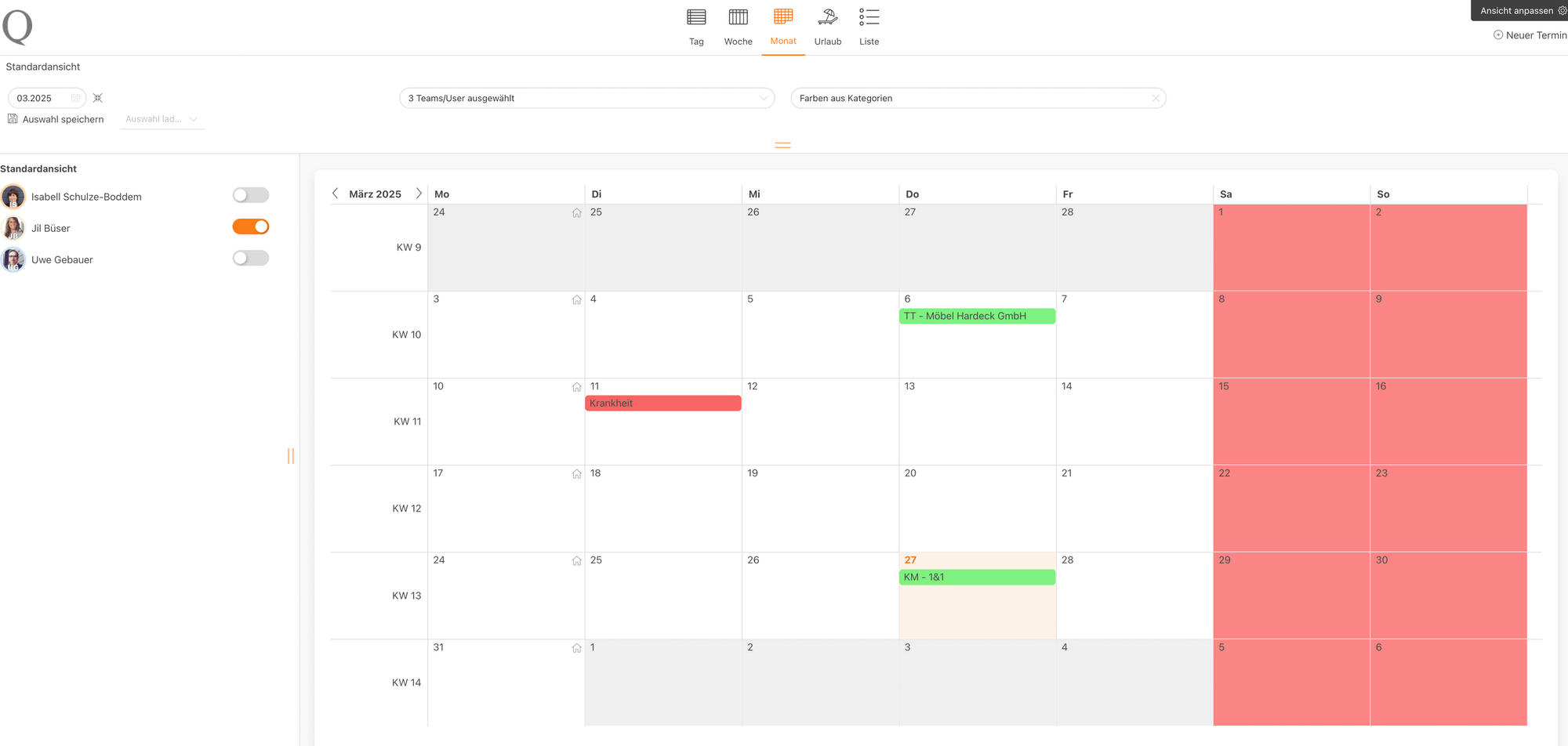
Task: Click the Ansicht anpassen gear icon
Action: tap(1562, 10)
